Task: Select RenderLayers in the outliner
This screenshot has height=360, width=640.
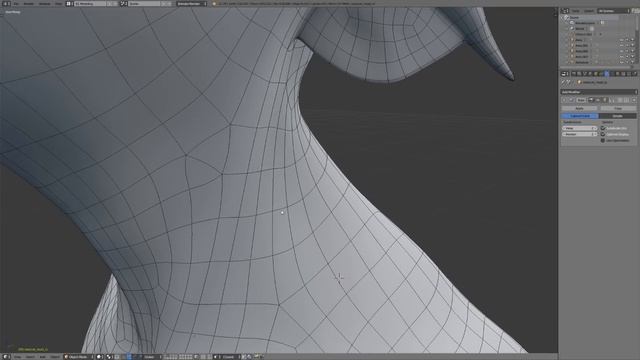Action: (584, 23)
